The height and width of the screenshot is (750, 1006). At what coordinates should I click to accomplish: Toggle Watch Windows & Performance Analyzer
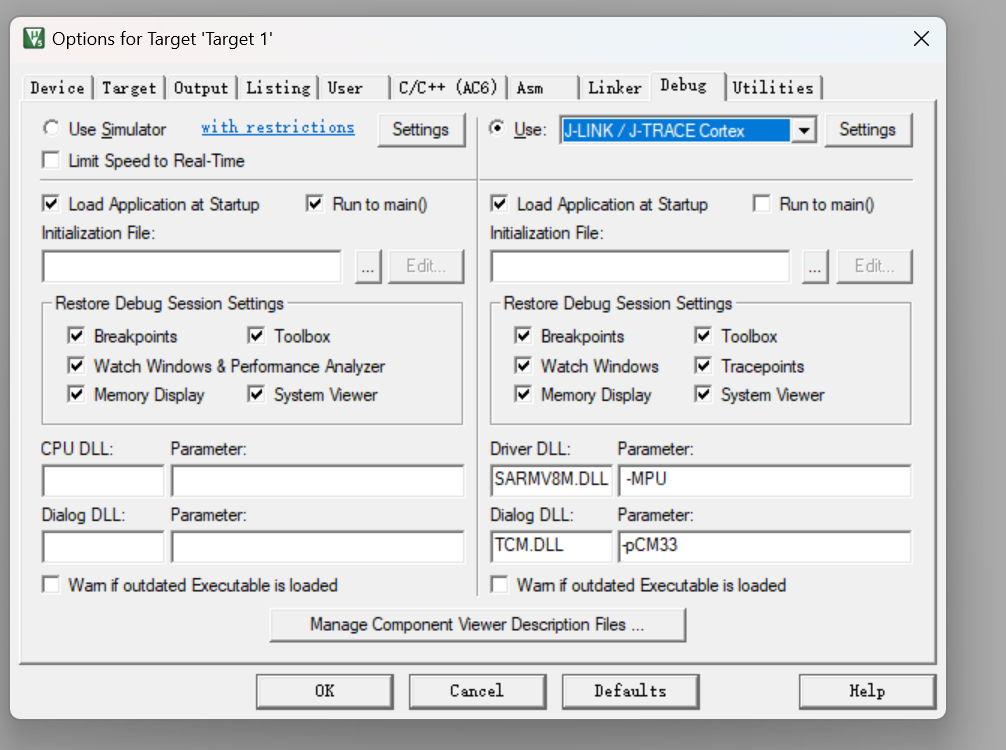pyautogui.click(x=76, y=366)
